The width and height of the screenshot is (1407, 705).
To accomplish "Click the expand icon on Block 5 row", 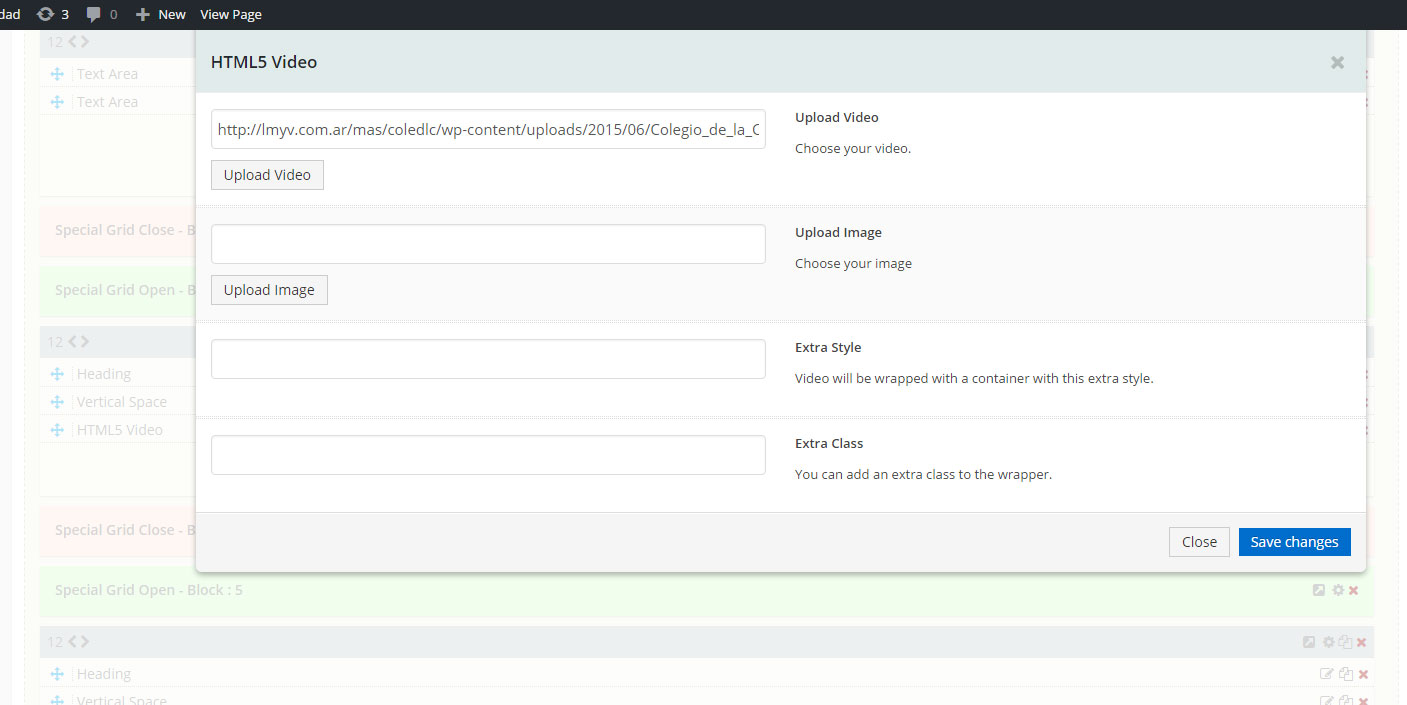I will tap(1319, 590).
